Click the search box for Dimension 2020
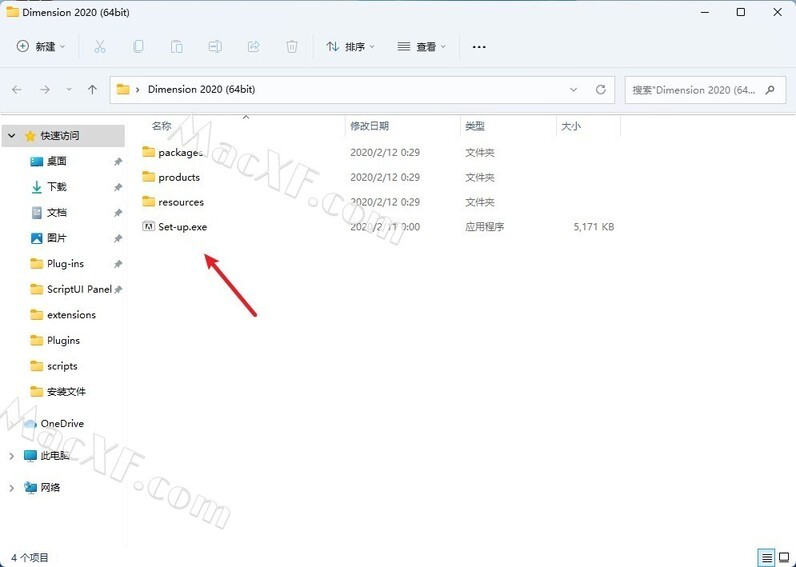Viewport: 796px width, 567px height. coord(705,90)
